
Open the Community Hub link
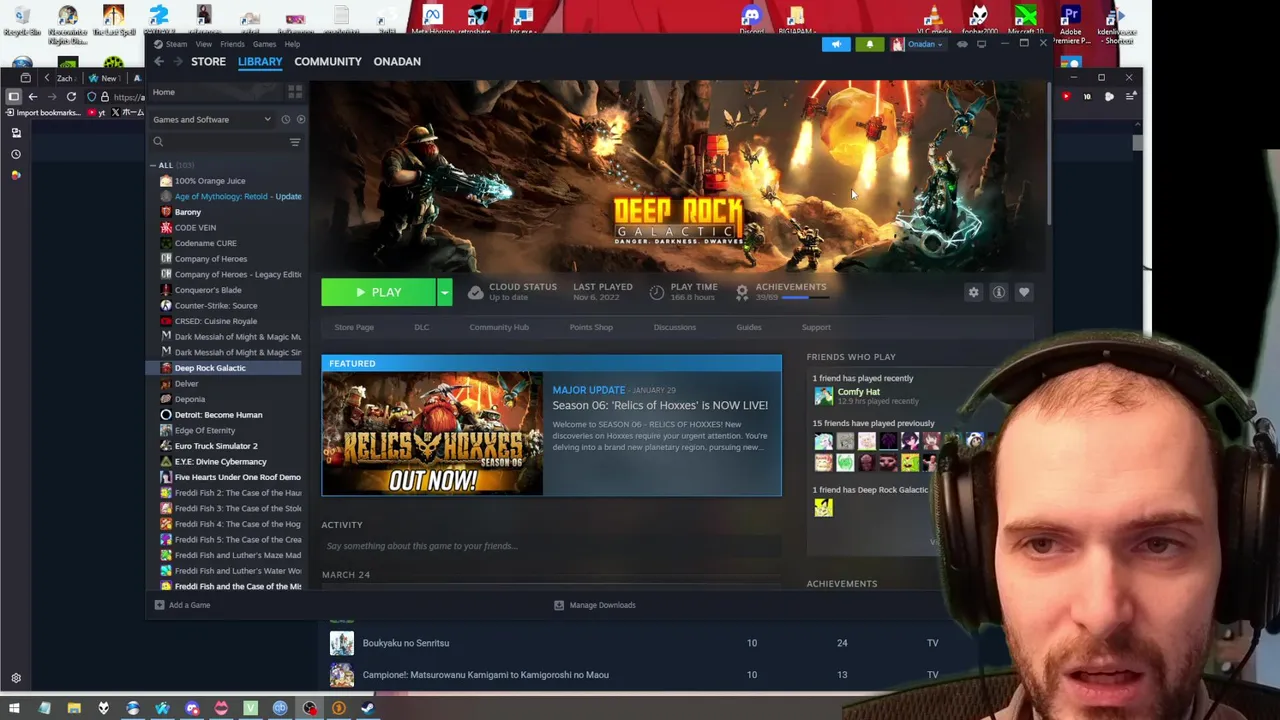tap(499, 327)
